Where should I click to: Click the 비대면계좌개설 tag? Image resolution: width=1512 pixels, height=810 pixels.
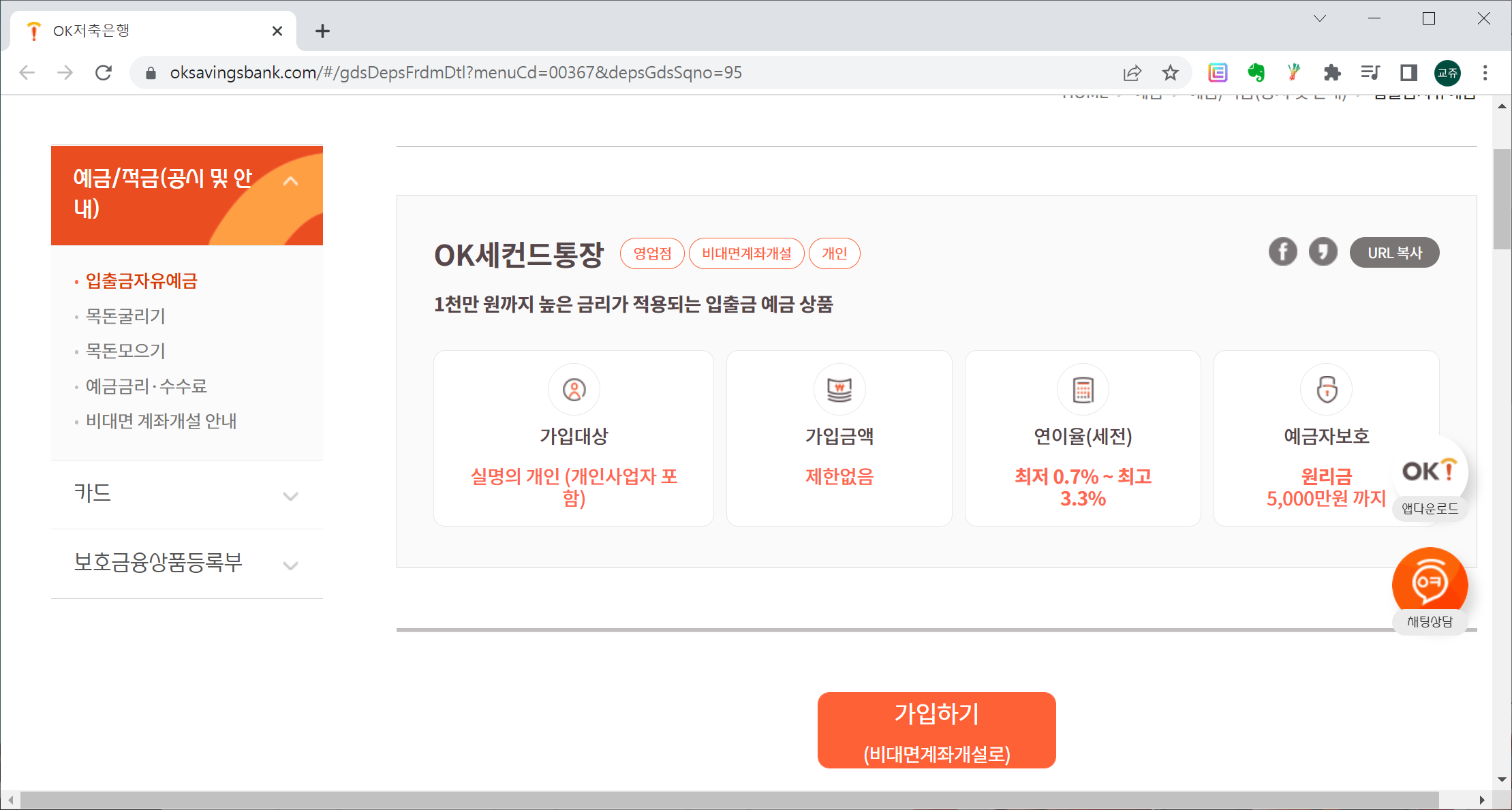pyautogui.click(x=747, y=253)
